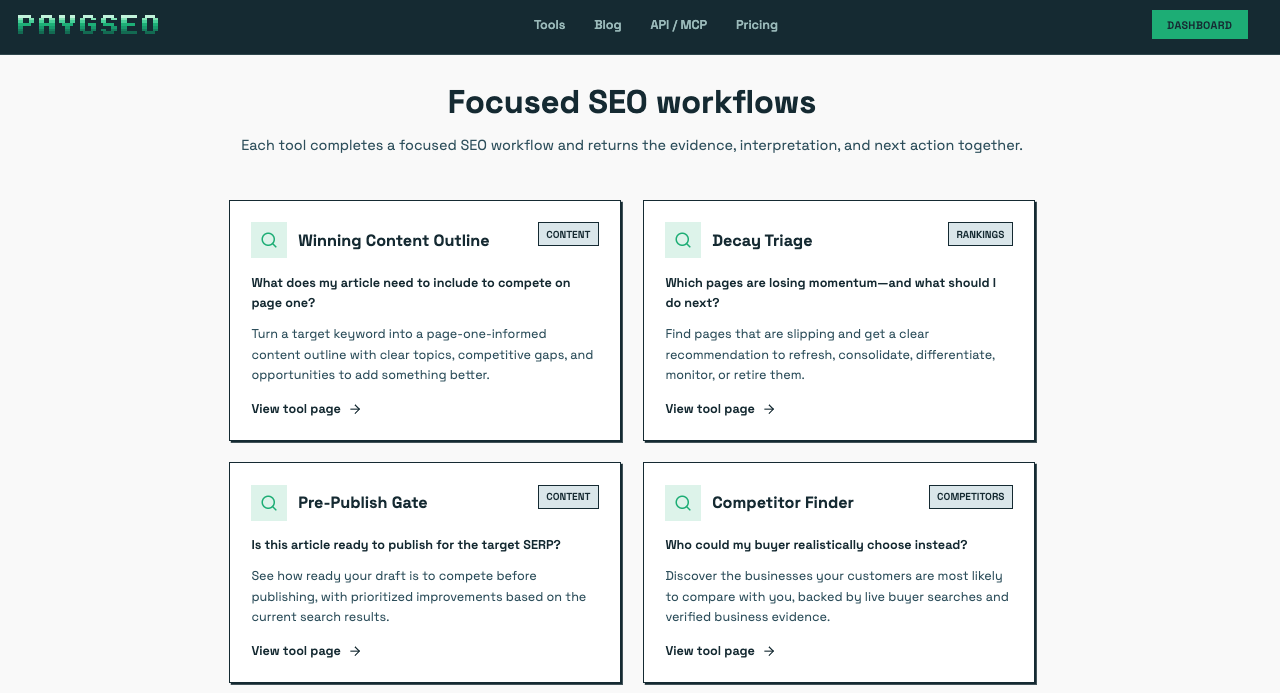This screenshot has height=693, width=1280.
Task: View tool page for Decay Triage
Action: click(x=720, y=409)
